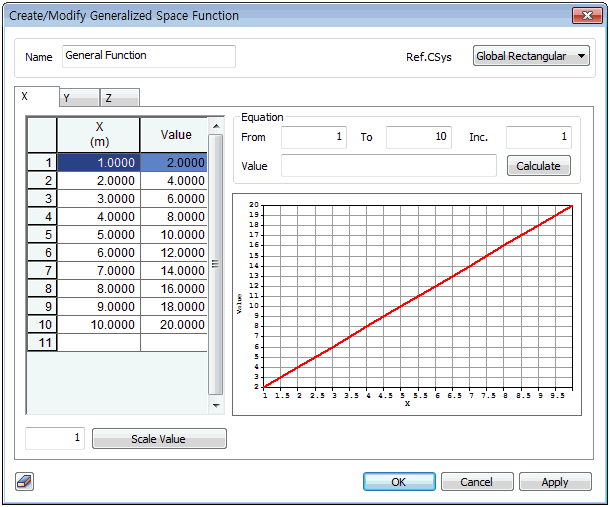Click the Name input field
610x507 pixels.
coord(149,56)
